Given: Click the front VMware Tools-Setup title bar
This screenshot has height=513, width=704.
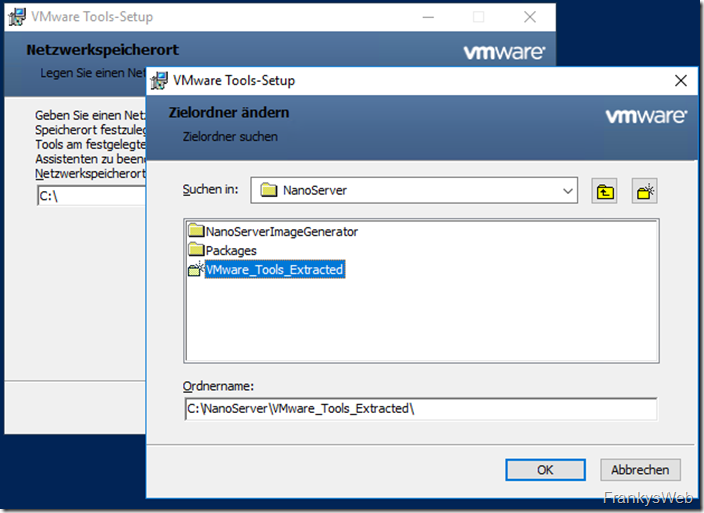Looking at the screenshot, I should [x=400, y=81].
